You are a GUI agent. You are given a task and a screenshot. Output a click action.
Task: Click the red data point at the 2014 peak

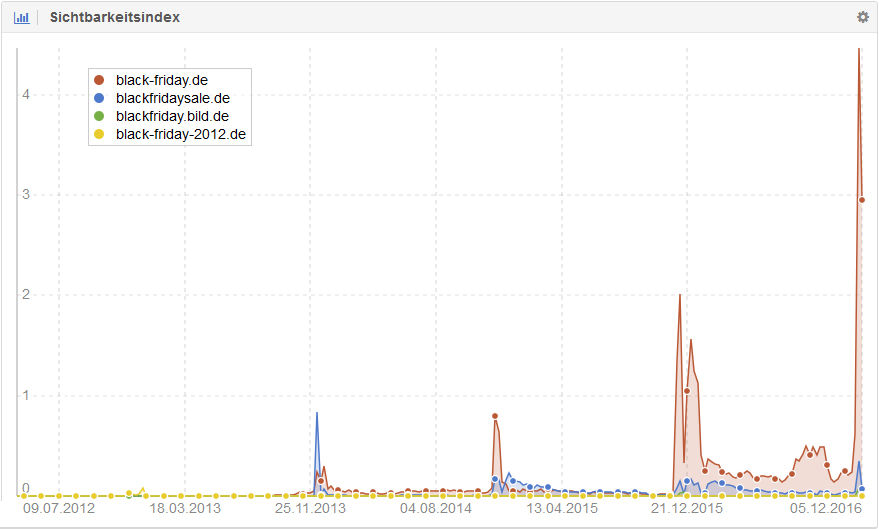coord(495,416)
